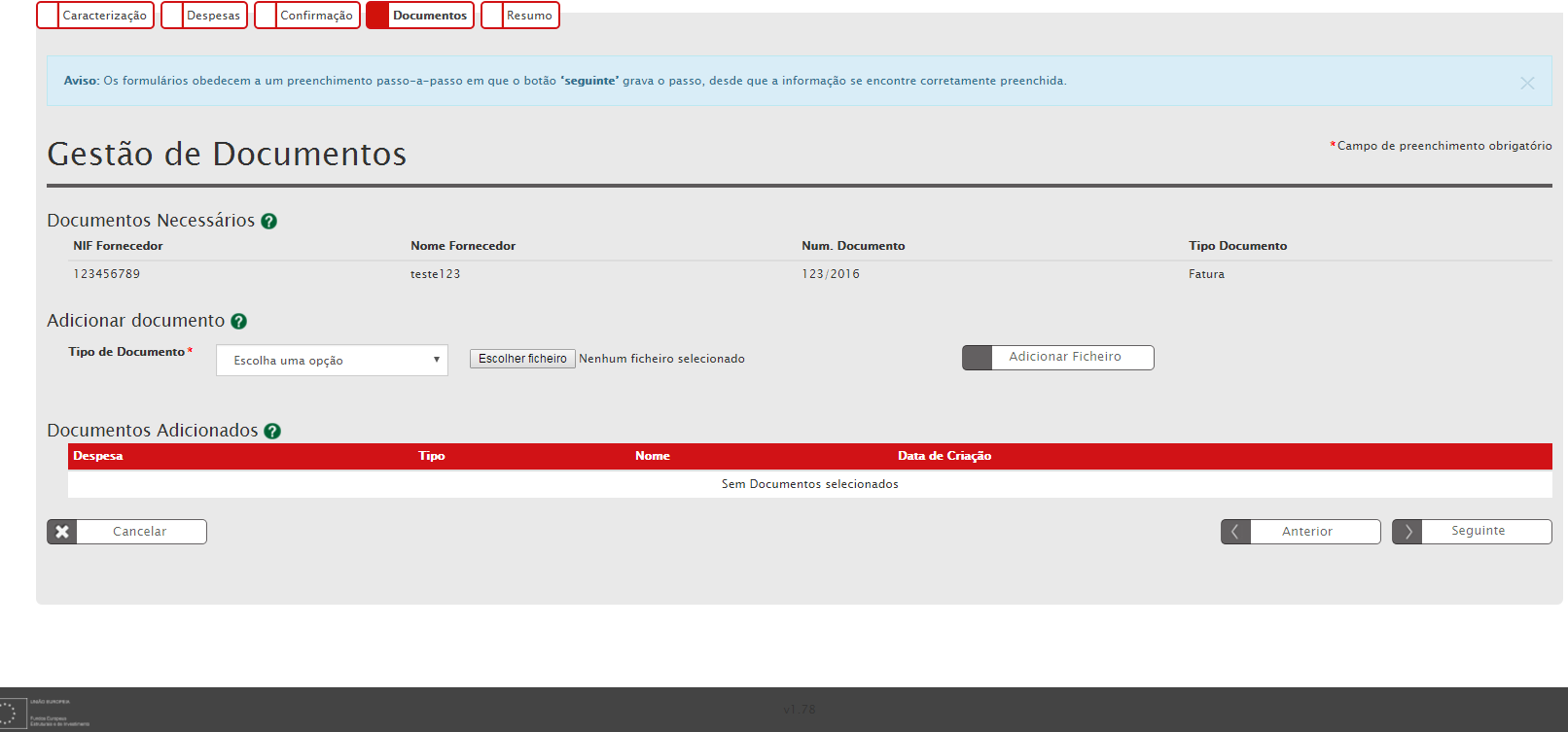Click the Cancelar button

[126, 532]
